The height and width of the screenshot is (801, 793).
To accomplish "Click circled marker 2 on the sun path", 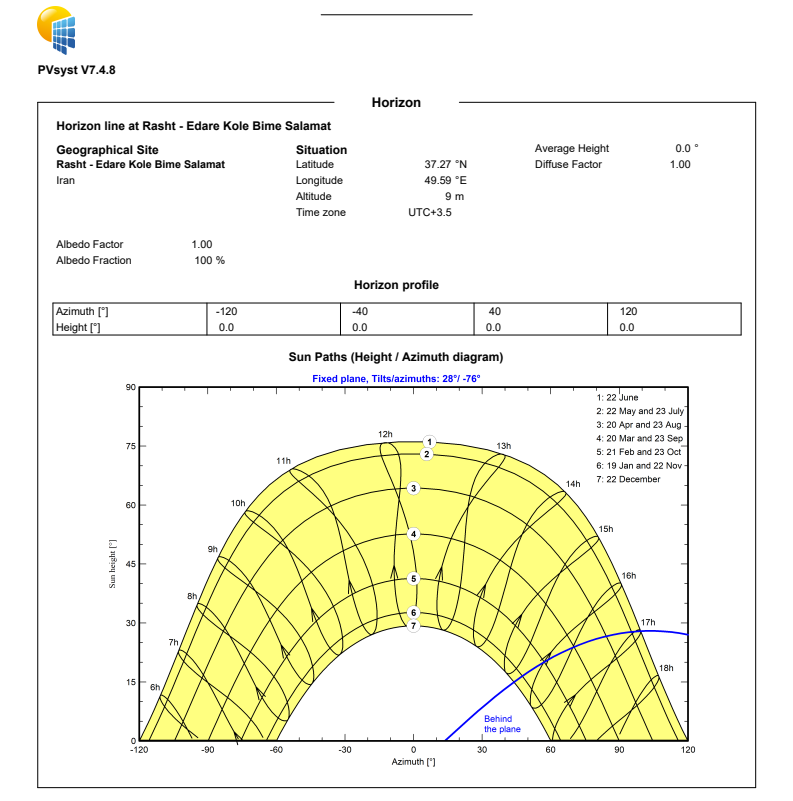I will tap(427, 454).
